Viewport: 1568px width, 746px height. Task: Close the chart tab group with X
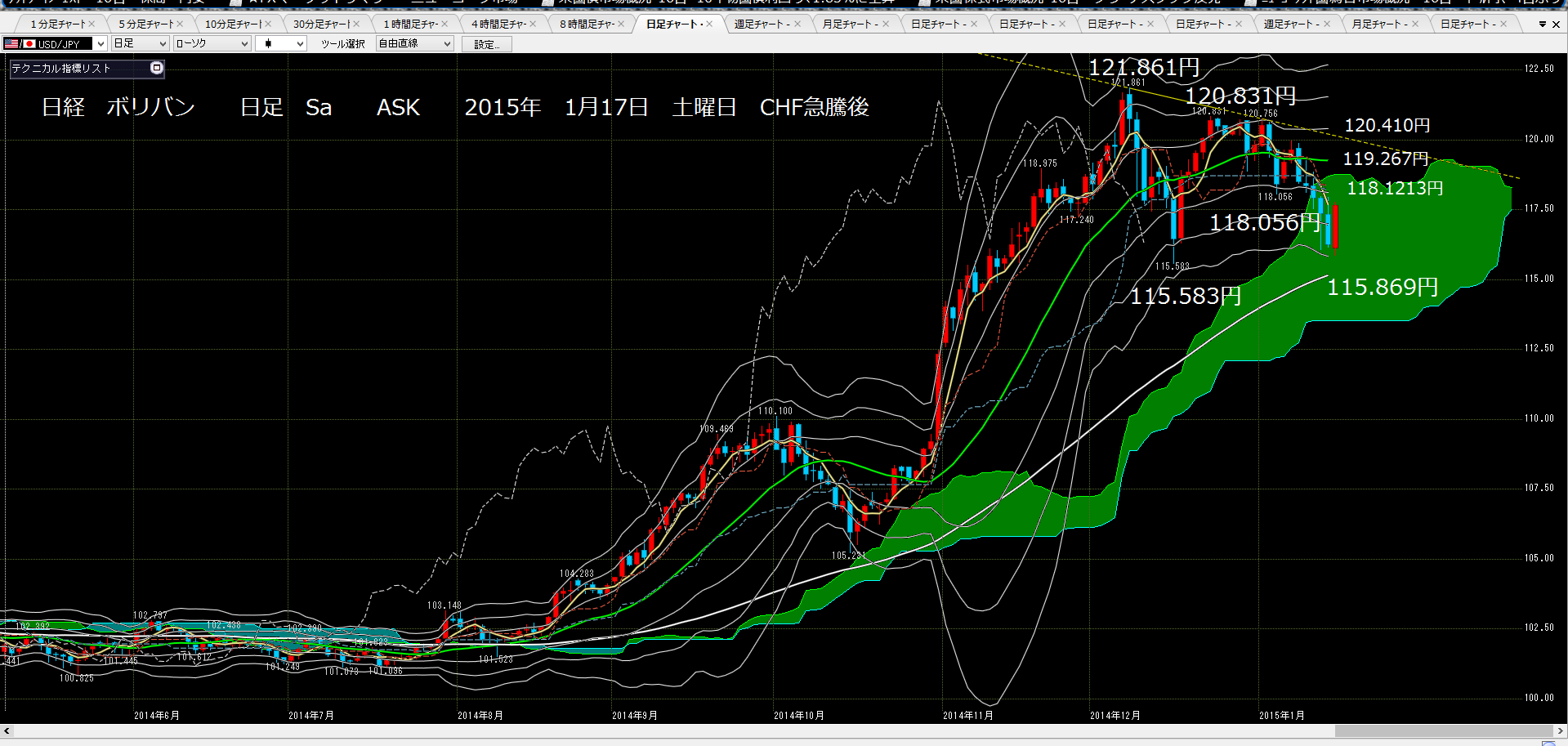(x=1556, y=25)
